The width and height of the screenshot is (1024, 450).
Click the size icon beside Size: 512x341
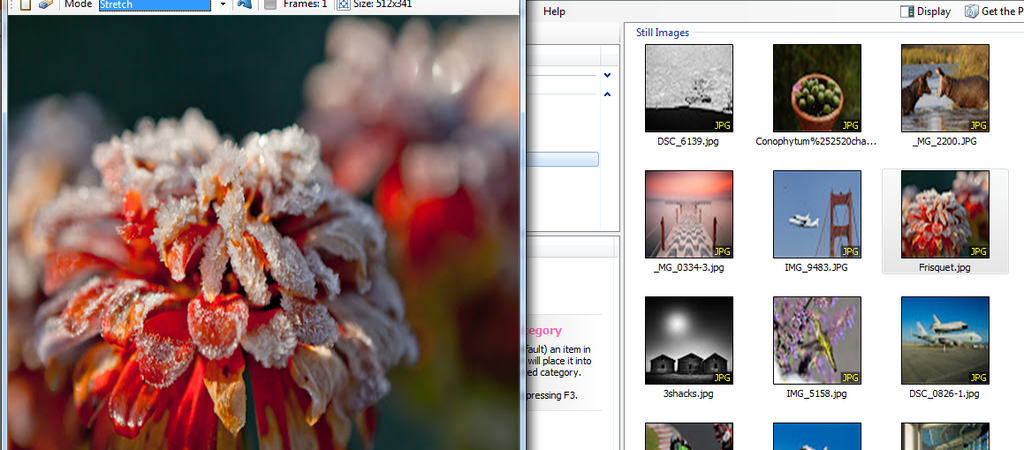point(343,5)
